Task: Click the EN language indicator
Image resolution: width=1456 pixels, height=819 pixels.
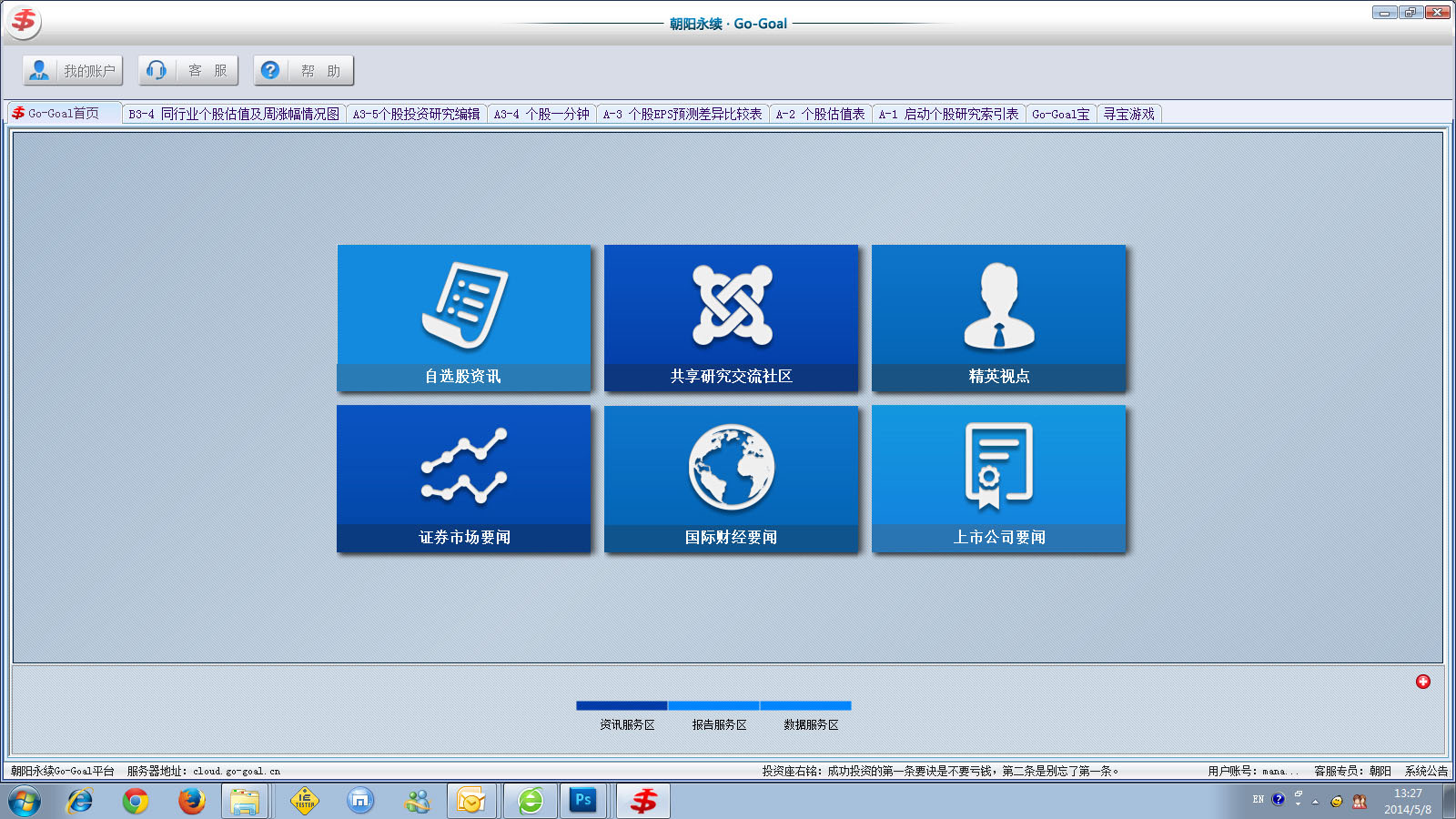Action: (x=1259, y=799)
